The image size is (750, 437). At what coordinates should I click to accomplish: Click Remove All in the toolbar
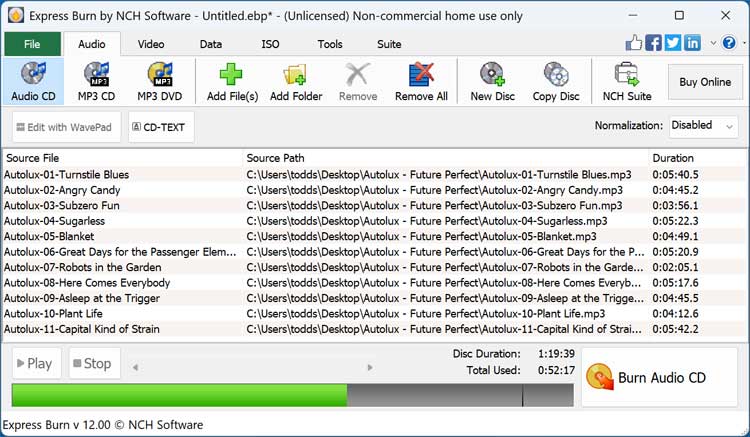click(421, 81)
